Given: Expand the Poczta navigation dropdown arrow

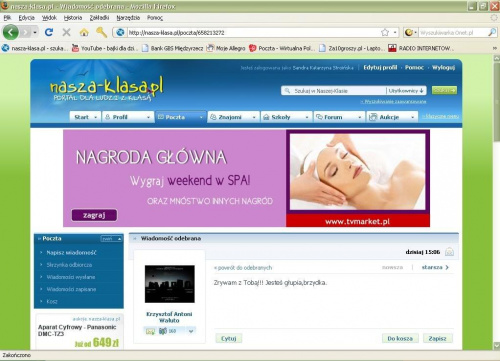Looking at the screenshot, I should point(201,117).
